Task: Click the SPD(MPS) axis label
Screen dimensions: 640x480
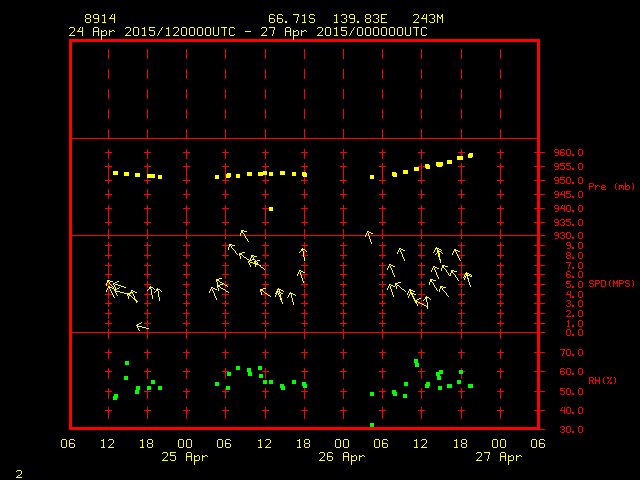Action: point(611,283)
